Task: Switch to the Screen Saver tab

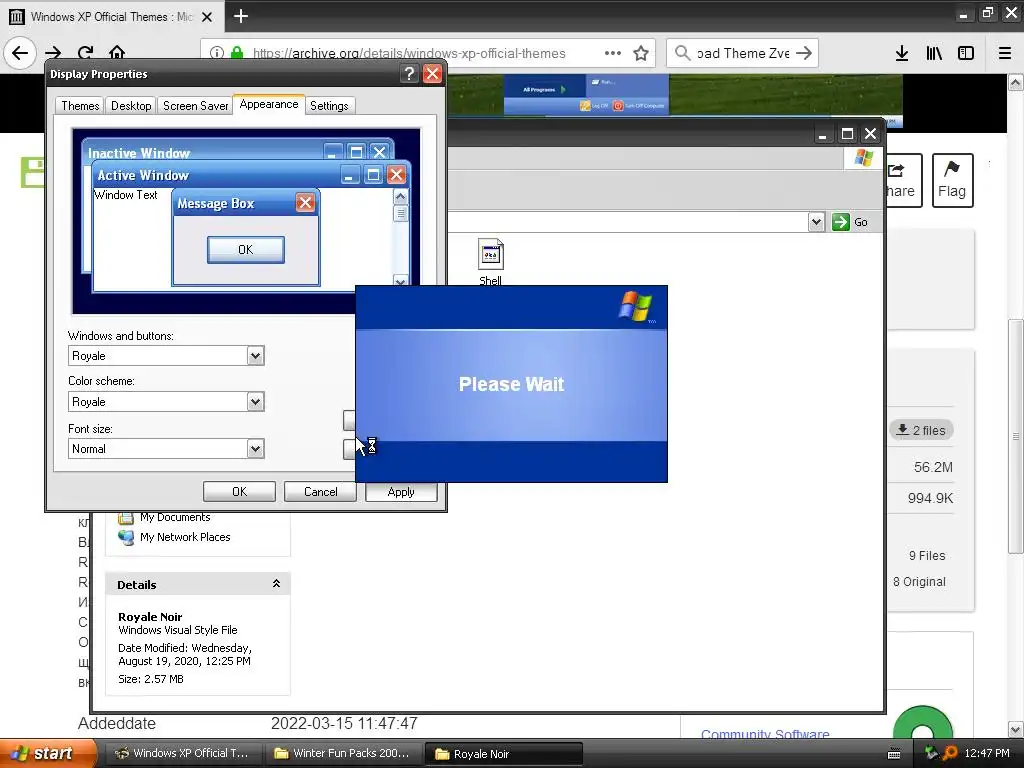Action: click(x=195, y=106)
